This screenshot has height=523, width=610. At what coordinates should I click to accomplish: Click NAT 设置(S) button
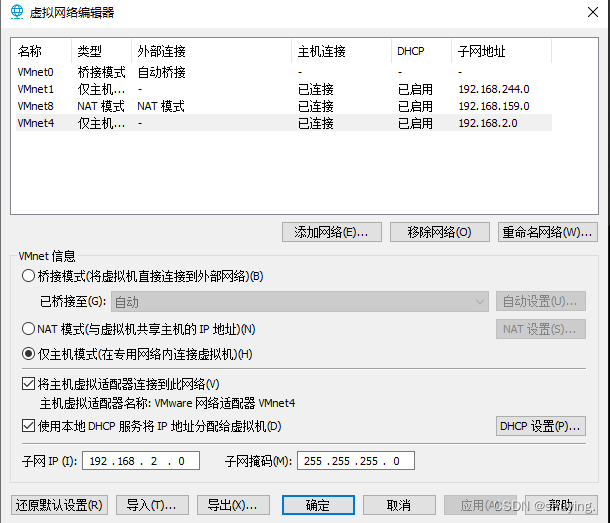click(541, 329)
